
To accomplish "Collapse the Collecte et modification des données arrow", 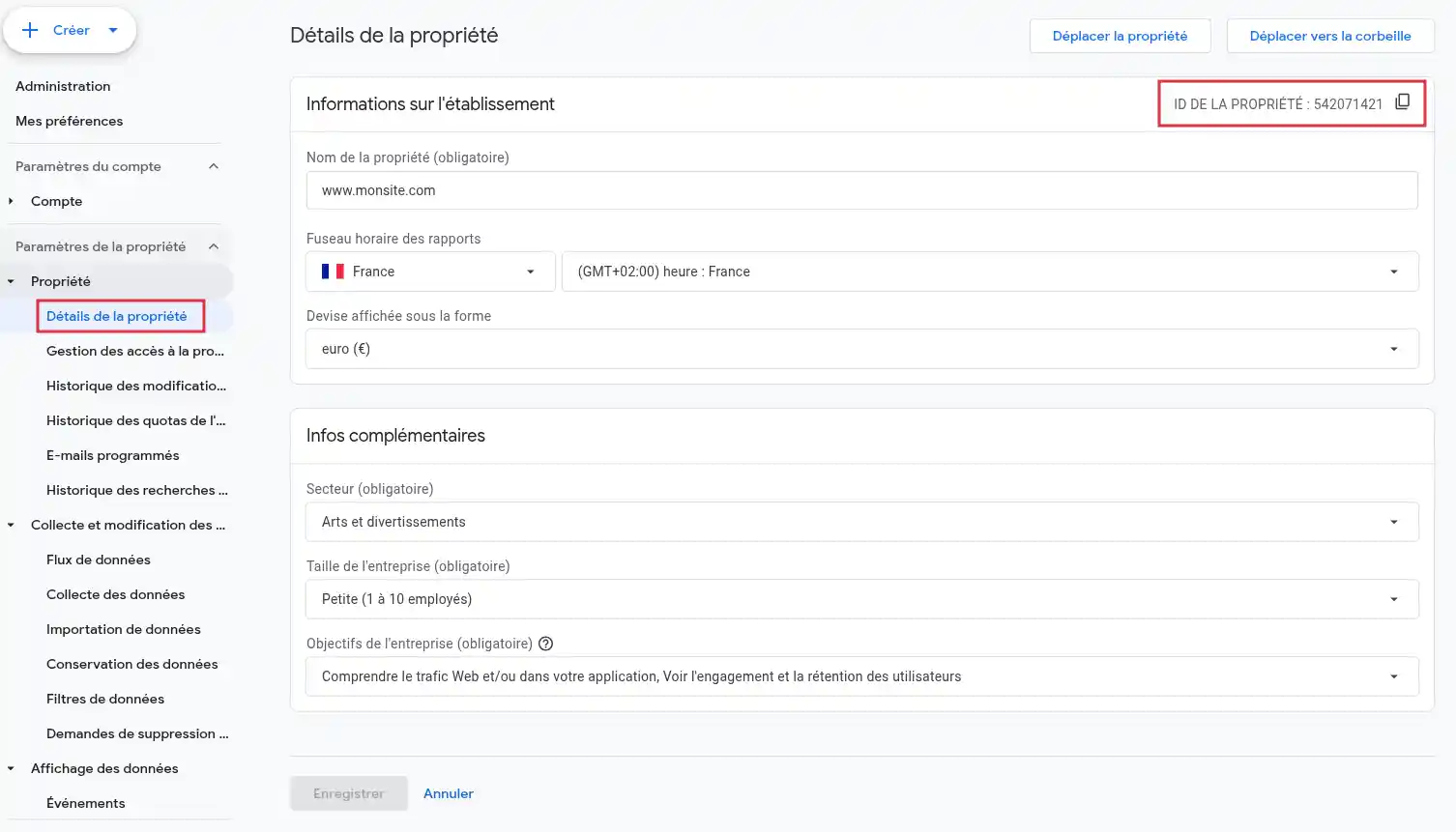I will [x=11, y=525].
